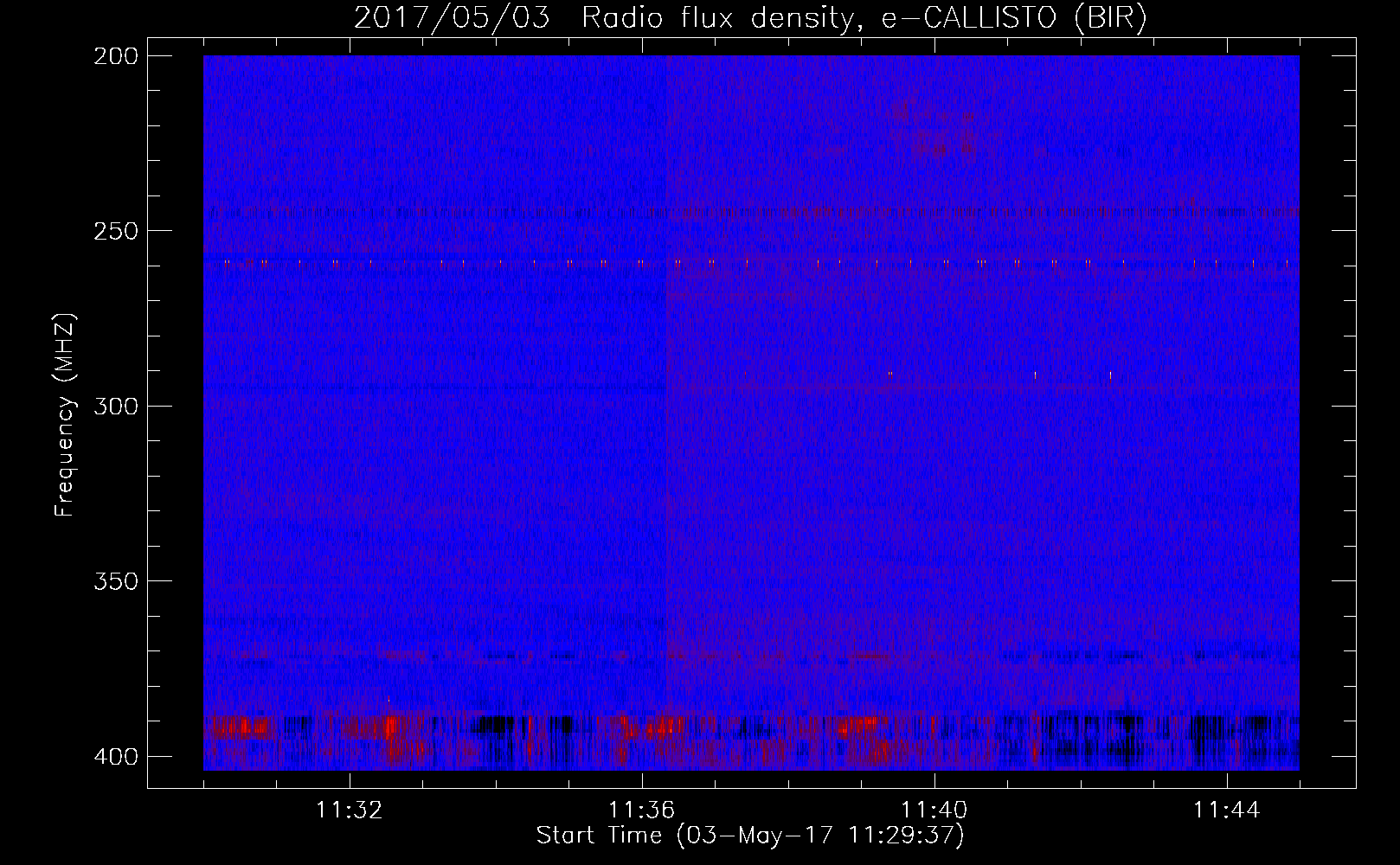
Task: Click the frequency tick label 400
Action: click(x=115, y=757)
